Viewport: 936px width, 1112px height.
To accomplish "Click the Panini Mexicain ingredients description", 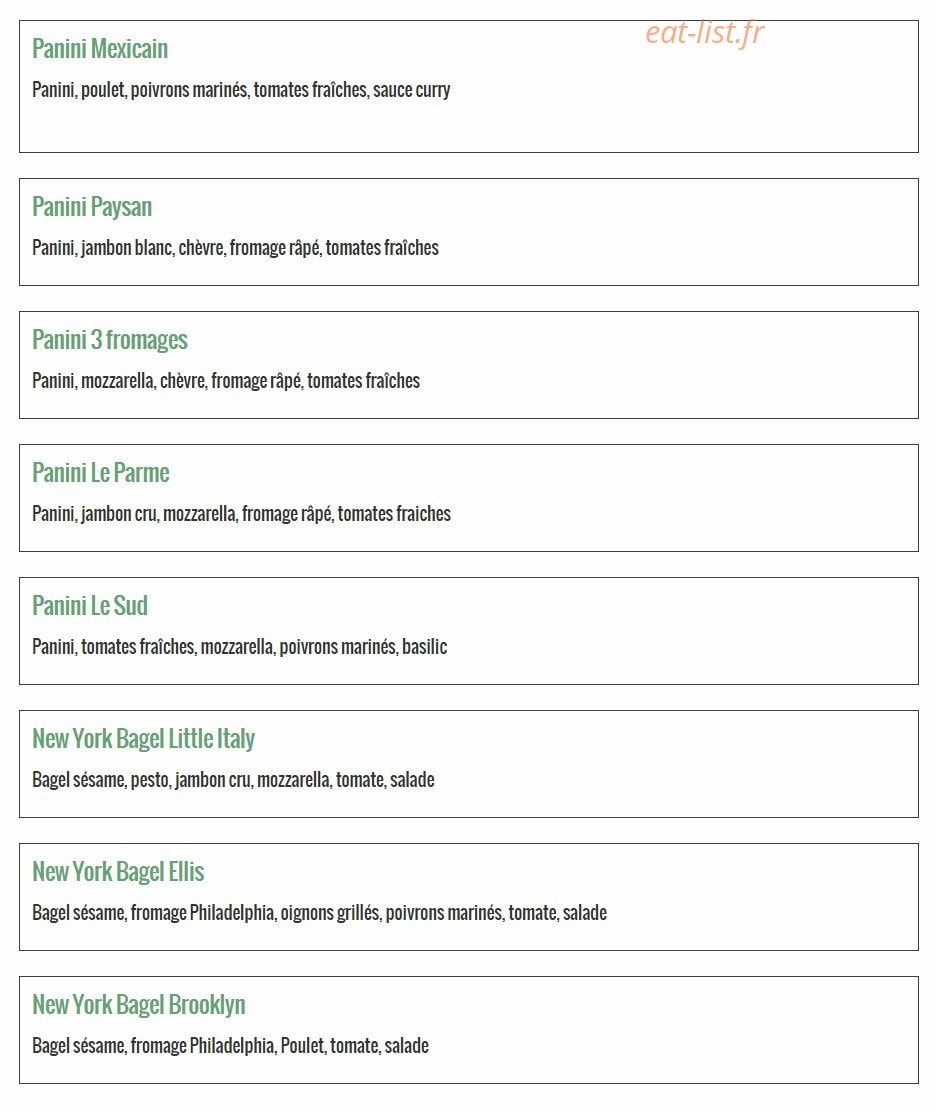I will point(241,90).
